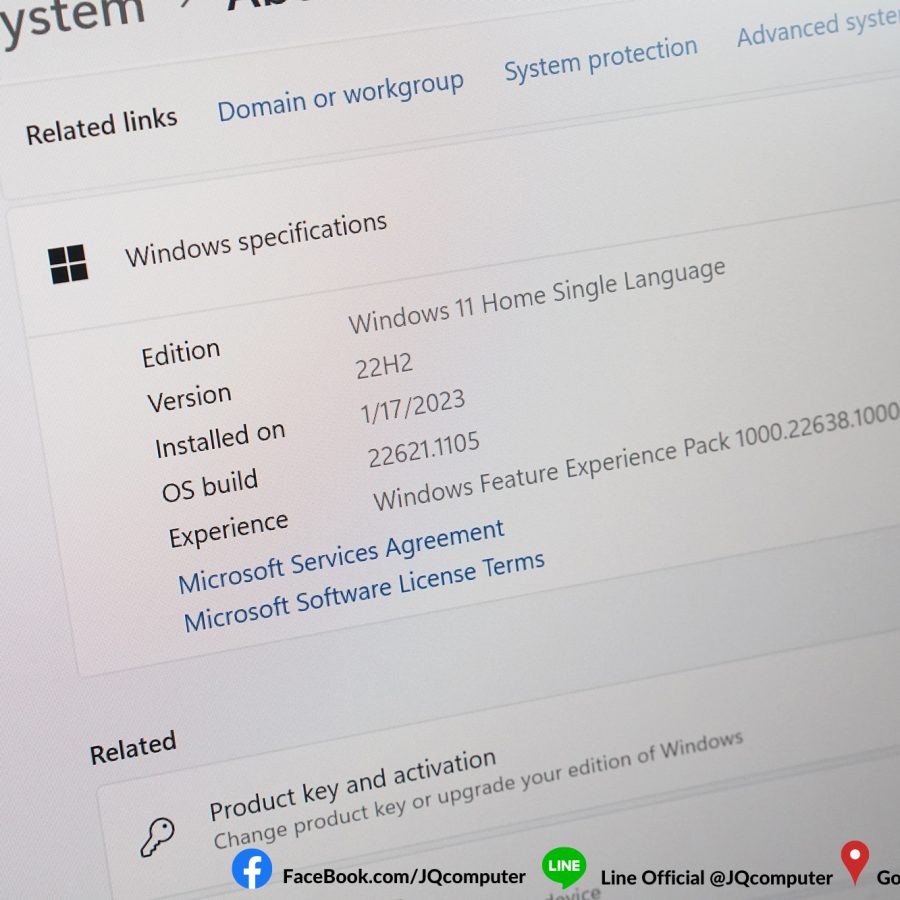
Task: Click the Installed on label
Action: (x=220, y=439)
